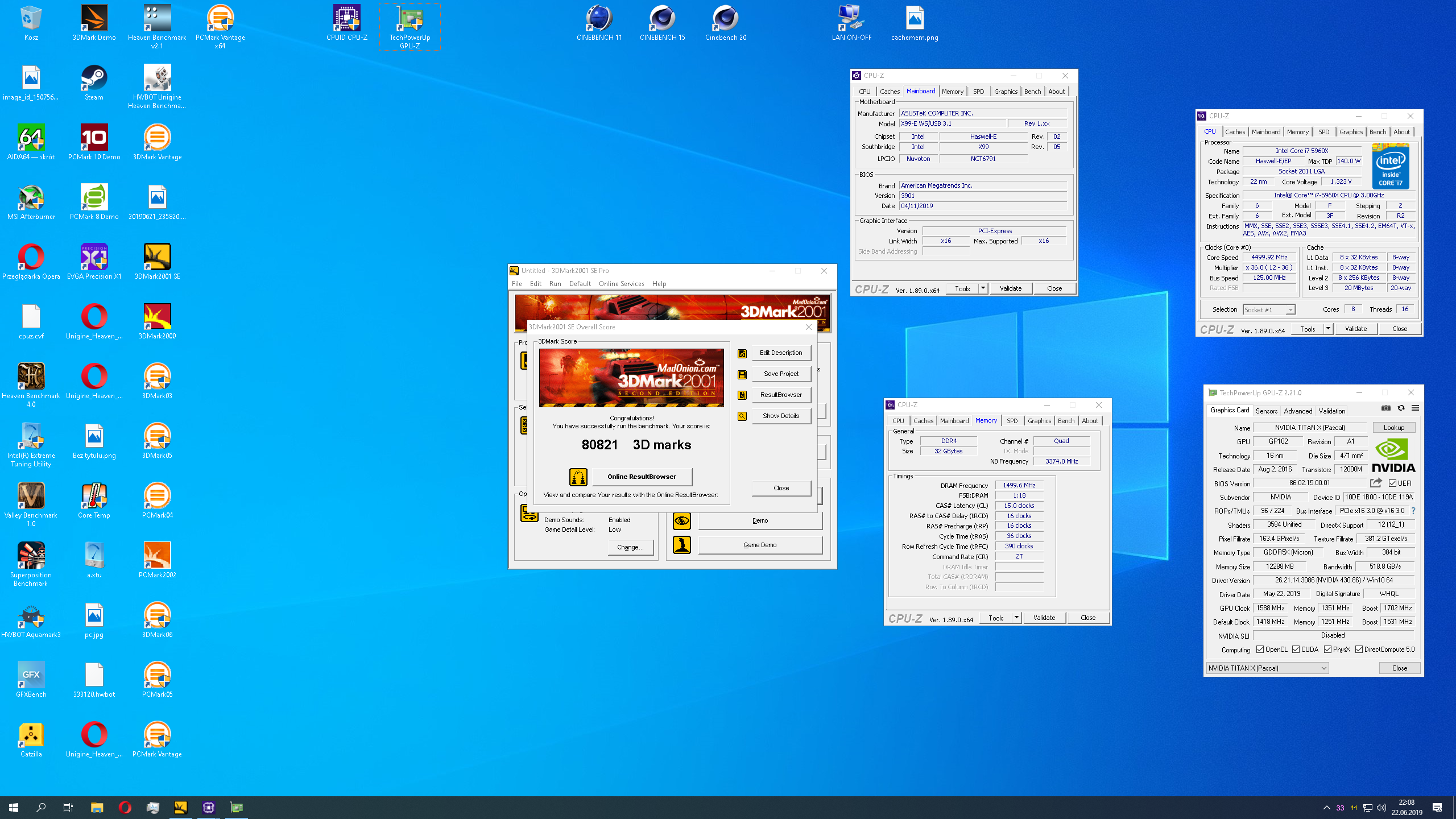Click the 3DMark2001 score banner image
The width and height of the screenshot is (1456, 819).
tap(631, 378)
